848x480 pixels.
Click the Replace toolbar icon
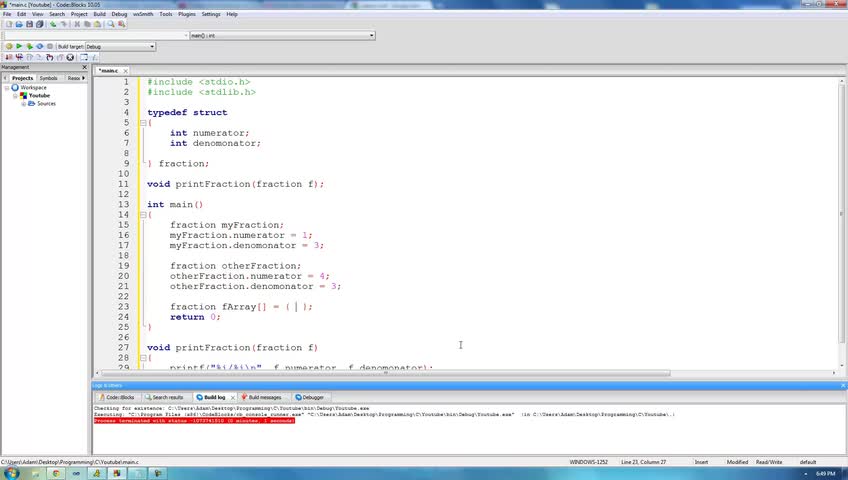coord(122,24)
